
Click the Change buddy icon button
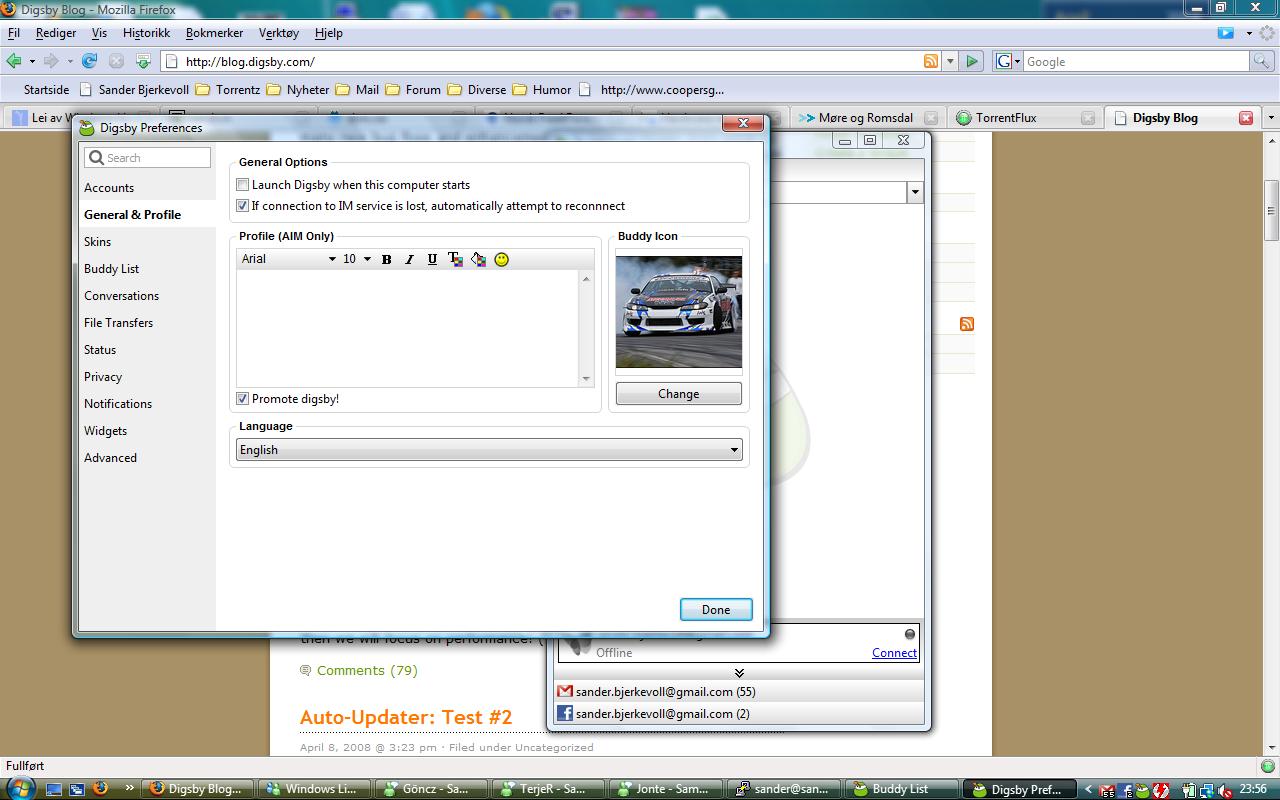point(678,394)
